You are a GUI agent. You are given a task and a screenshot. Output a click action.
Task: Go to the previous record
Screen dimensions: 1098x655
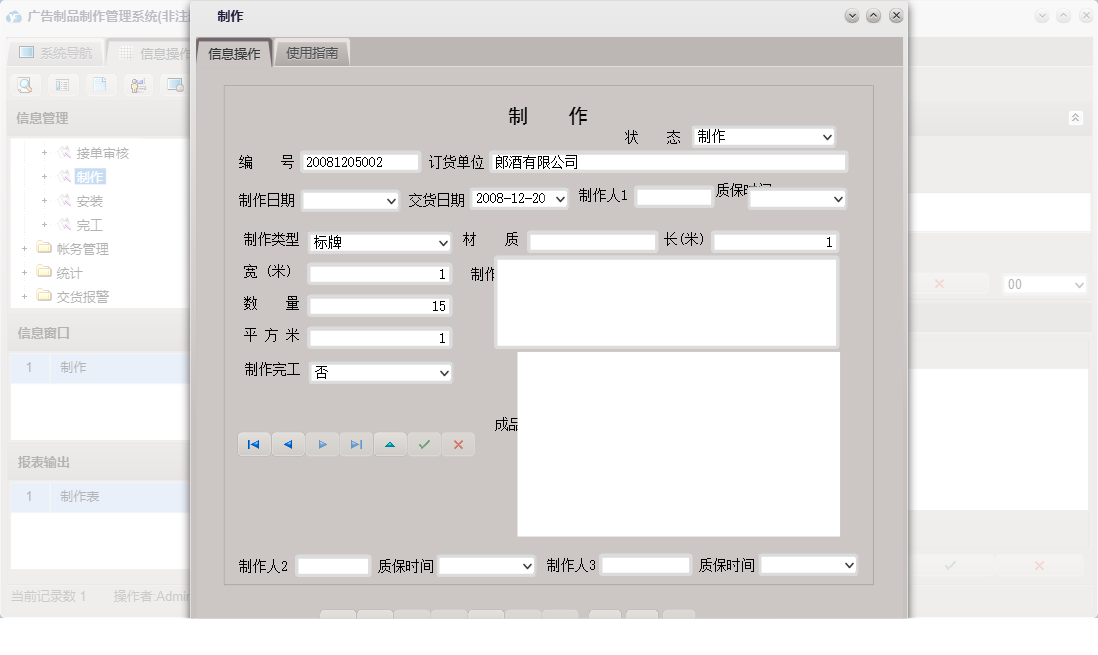click(288, 444)
